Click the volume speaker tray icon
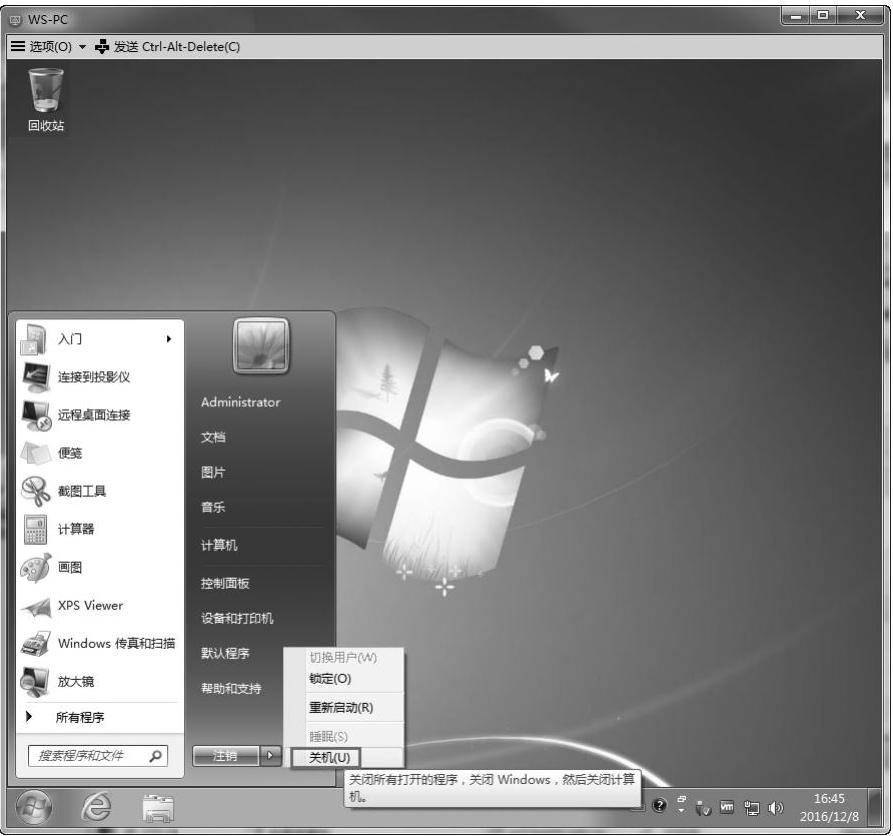The width and height of the screenshot is (893, 836). (x=775, y=808)
